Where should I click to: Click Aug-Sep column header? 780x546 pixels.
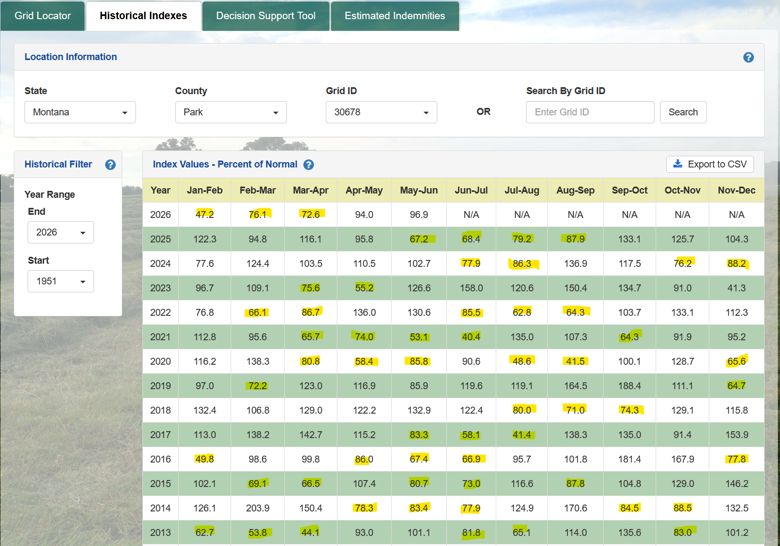click(576, 190)
